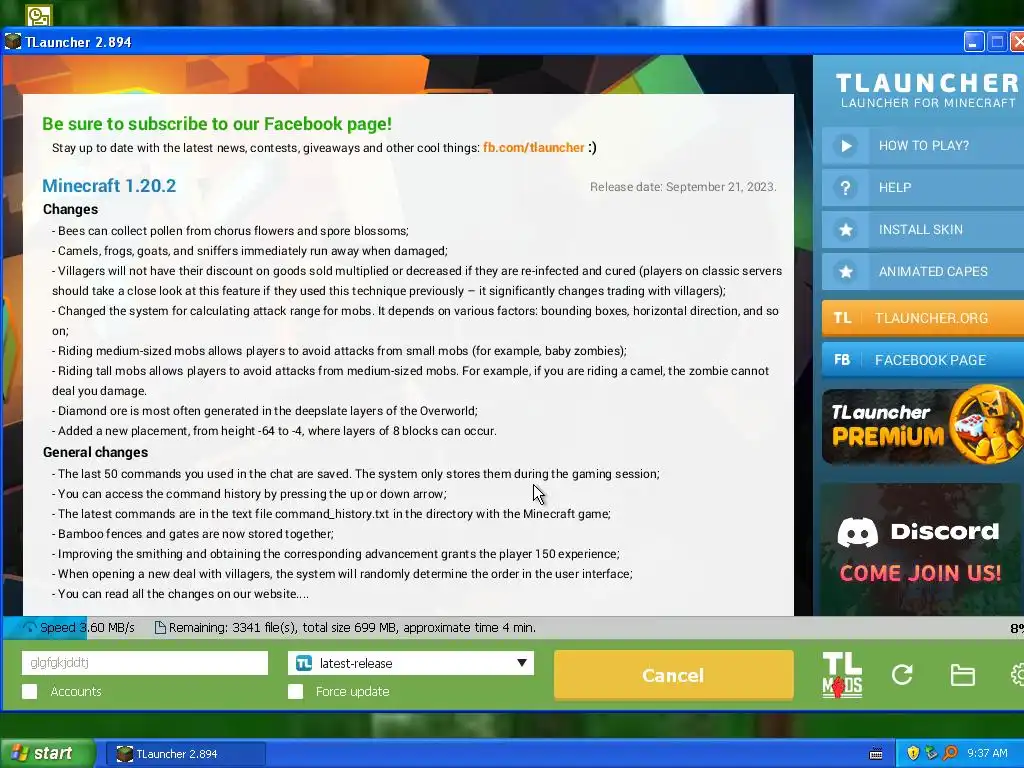Click the username input field
This screenshot has height=768, width=1024.
(145, 663)
